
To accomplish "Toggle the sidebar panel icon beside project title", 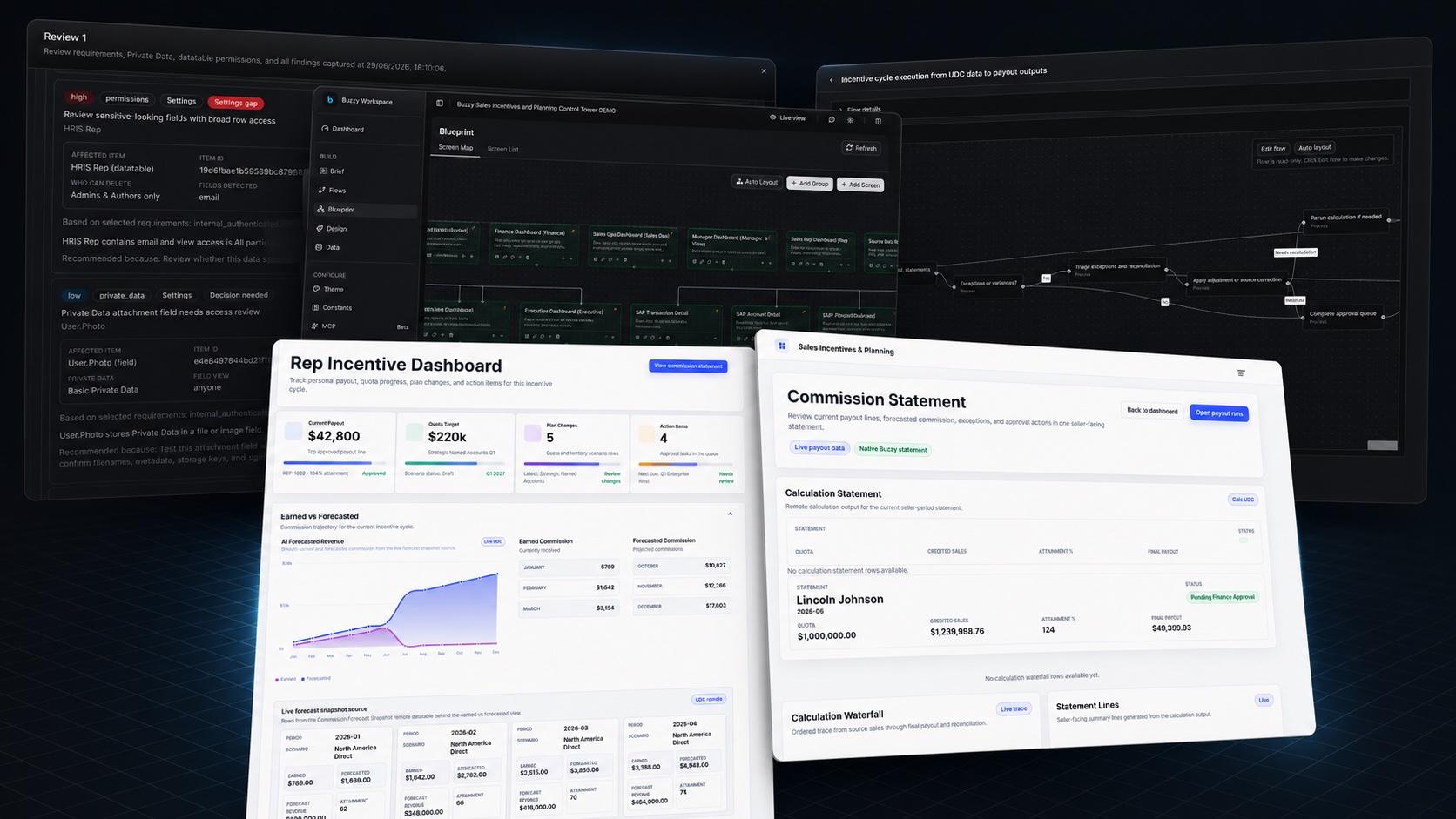I will [440, 104].
